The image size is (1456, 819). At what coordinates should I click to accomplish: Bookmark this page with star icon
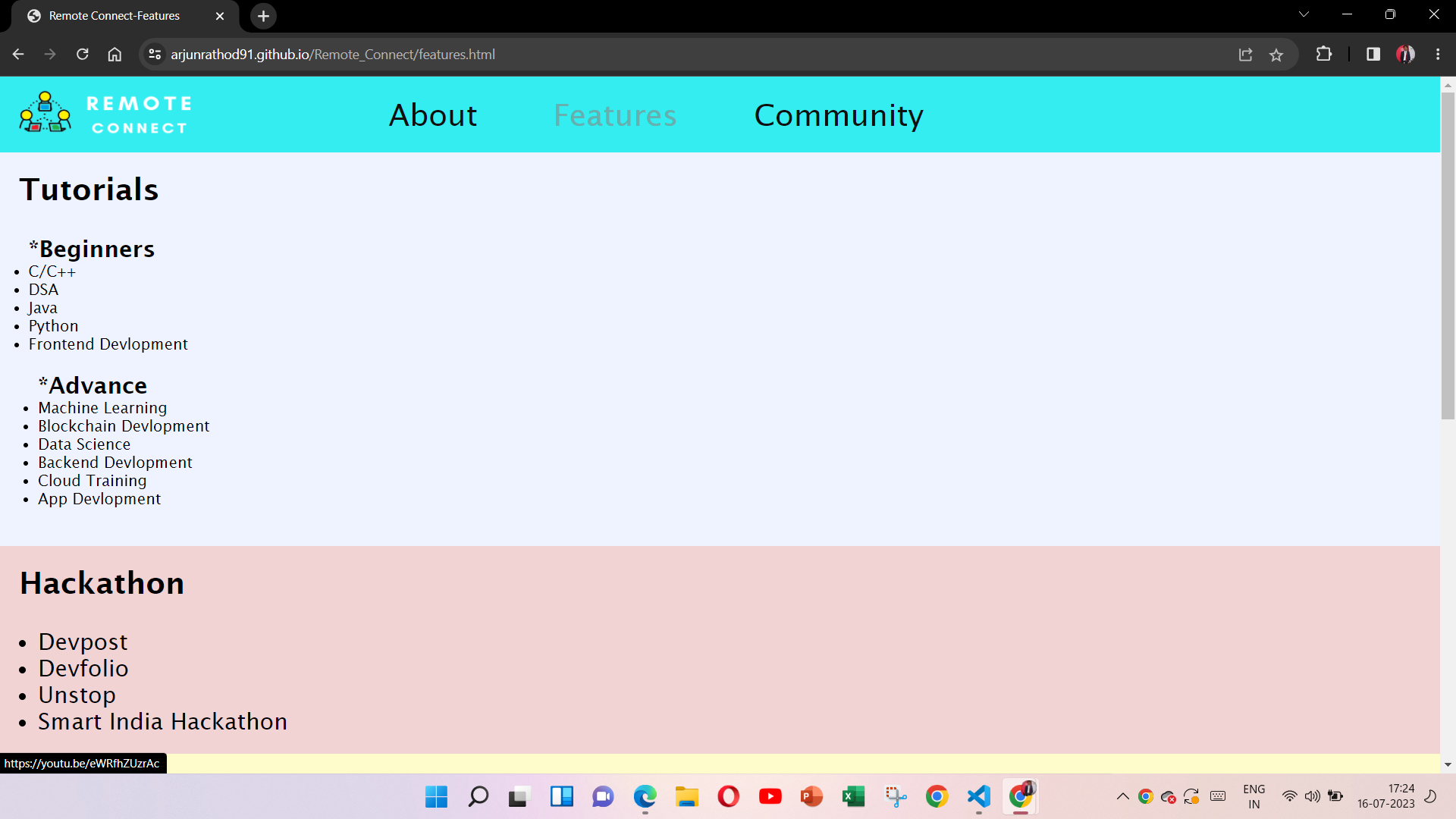click(x=1276, y=55)
